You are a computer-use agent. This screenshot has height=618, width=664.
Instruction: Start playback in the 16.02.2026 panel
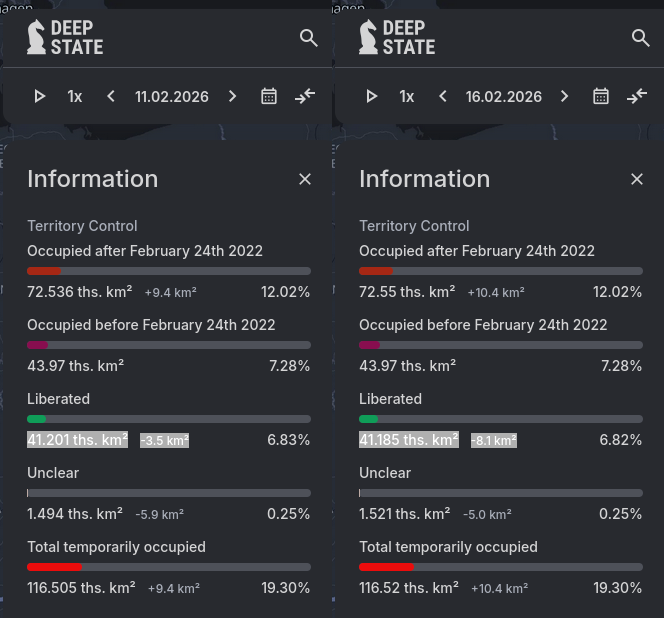[371, 97]
